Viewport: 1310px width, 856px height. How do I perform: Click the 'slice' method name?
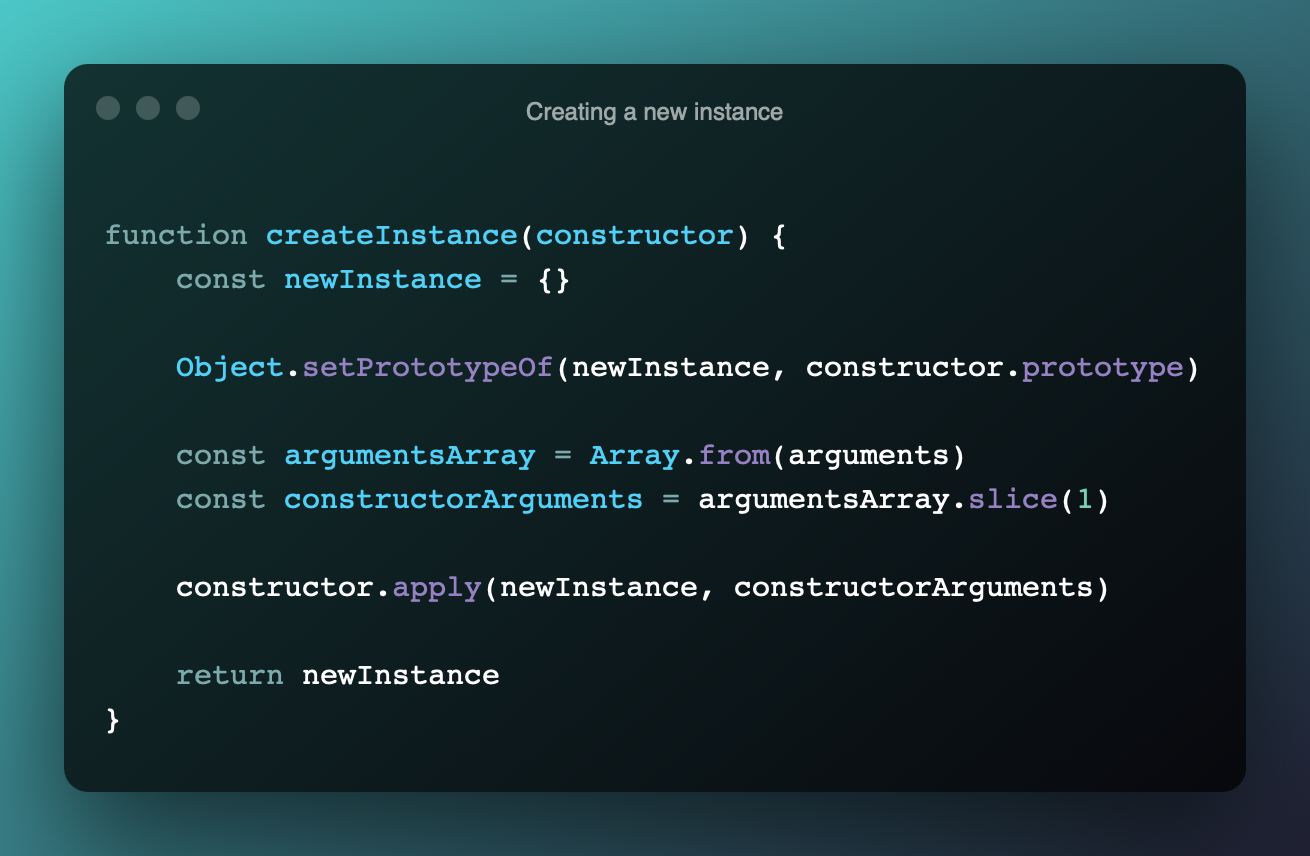click(x=1012, y=500)
